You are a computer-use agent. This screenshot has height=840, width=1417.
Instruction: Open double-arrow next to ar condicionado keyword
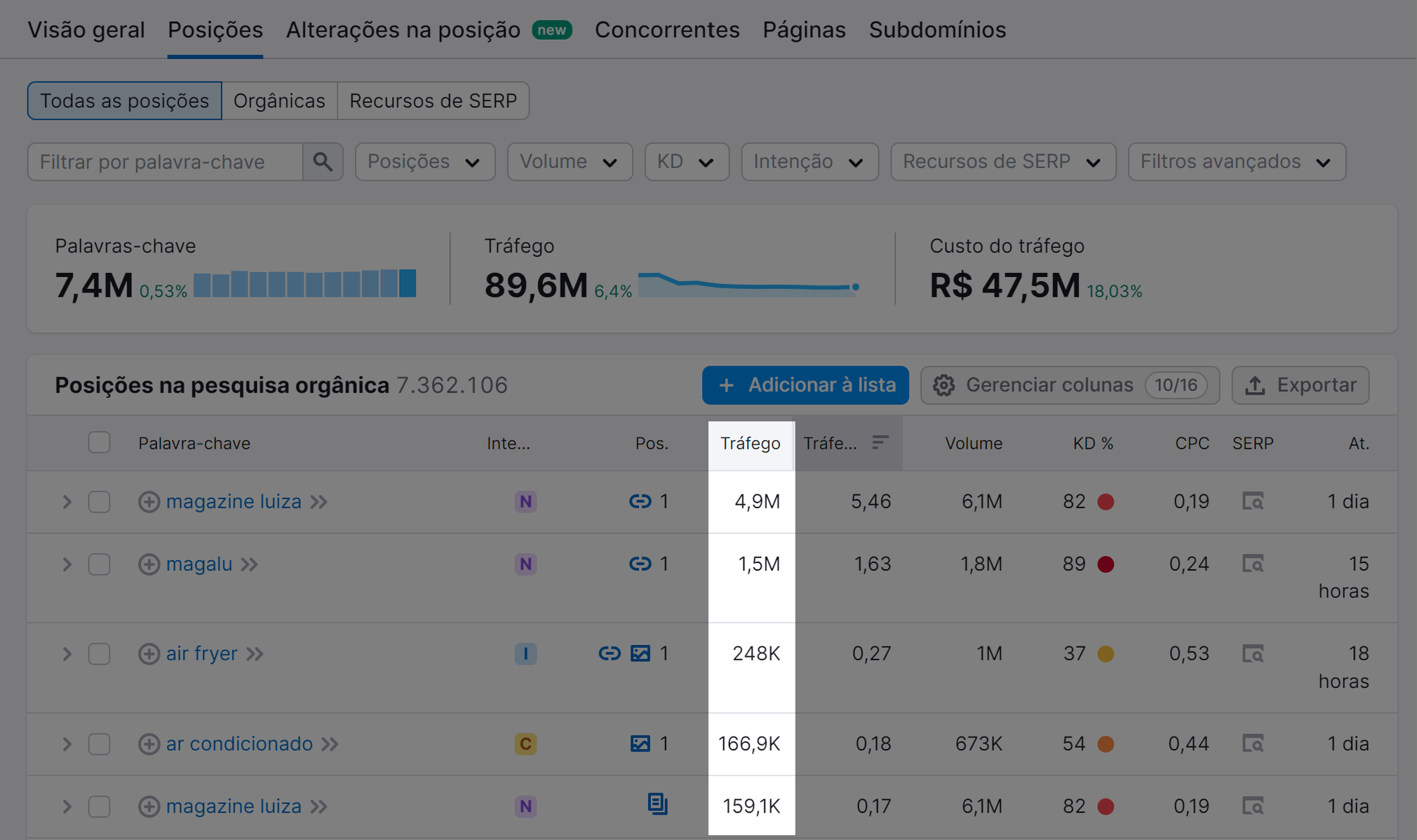330,744
